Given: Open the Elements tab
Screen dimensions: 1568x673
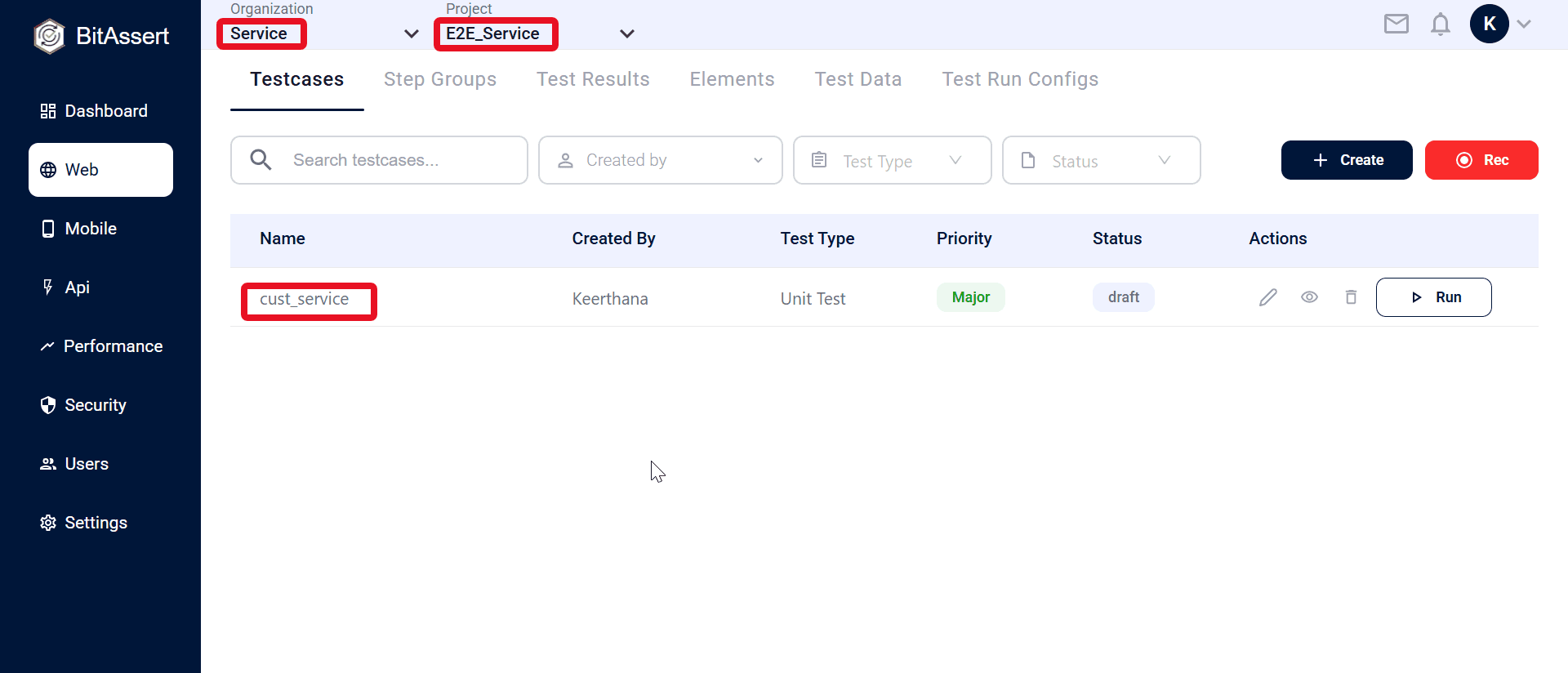Looking at the screenshot, I should pos(733,79).
